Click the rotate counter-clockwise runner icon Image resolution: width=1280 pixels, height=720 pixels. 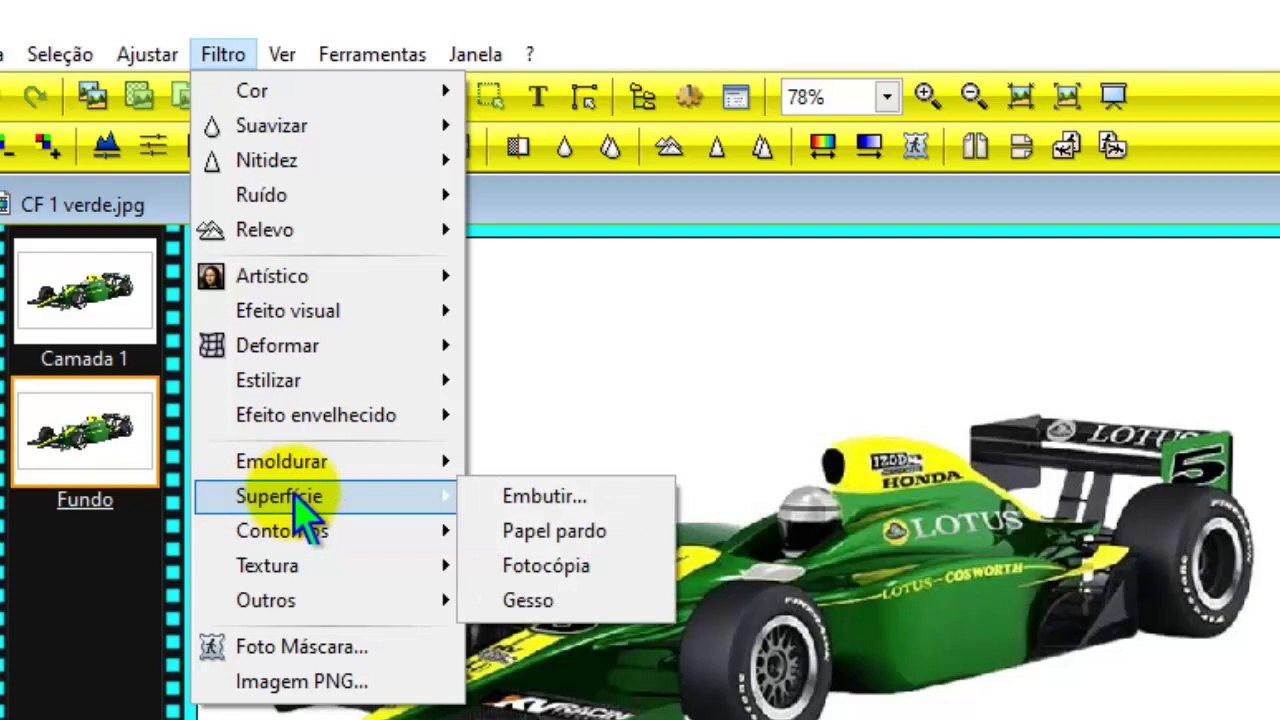[x=1067, y=147]
